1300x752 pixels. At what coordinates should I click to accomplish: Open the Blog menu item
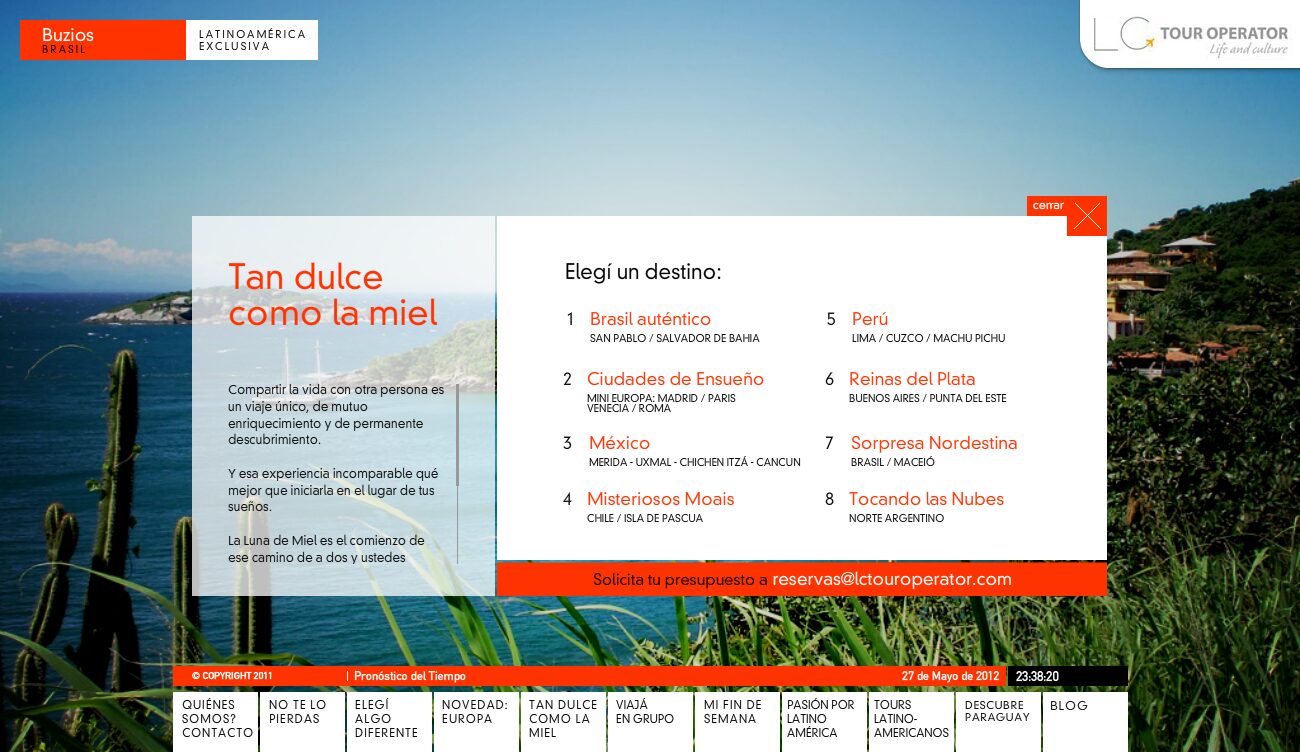point(1085,719)
